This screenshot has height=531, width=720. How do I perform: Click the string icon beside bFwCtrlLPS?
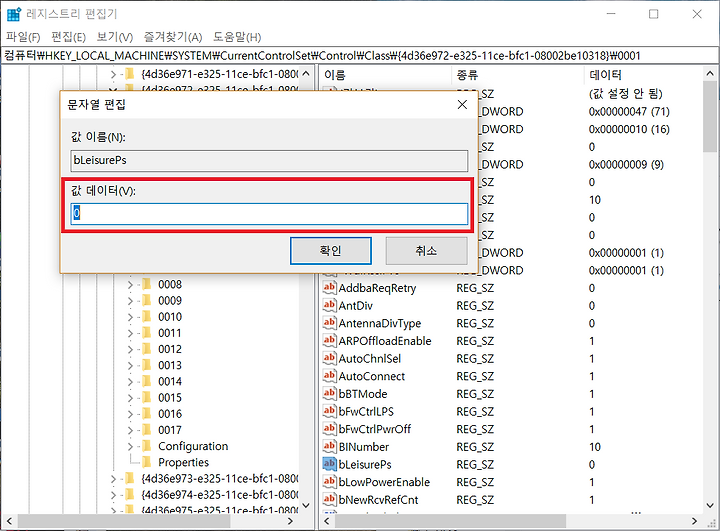(x=329, y=411)
